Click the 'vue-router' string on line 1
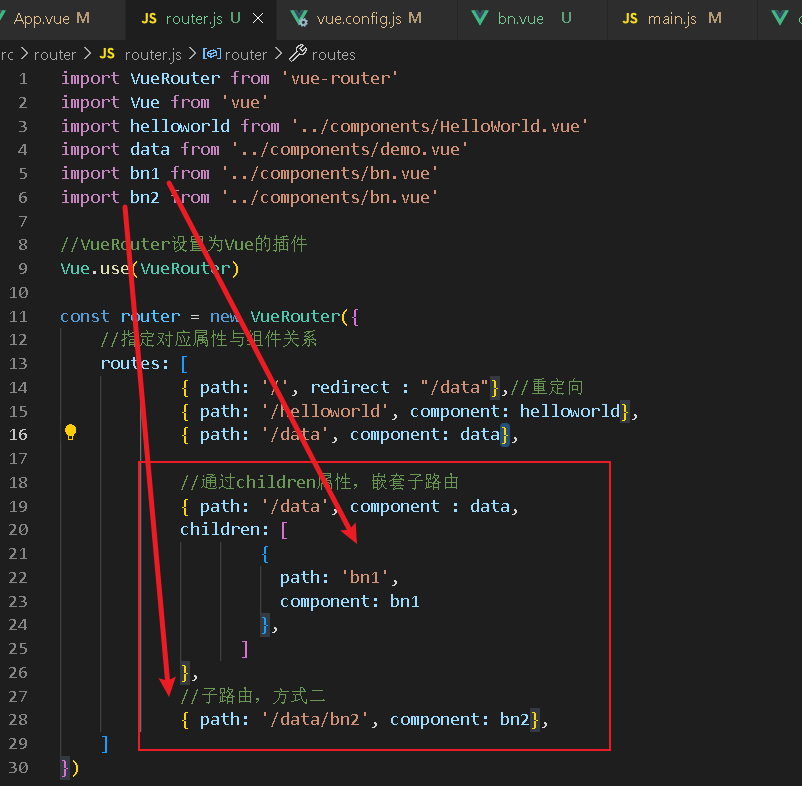The image size is (802, 786). point(340,79)
